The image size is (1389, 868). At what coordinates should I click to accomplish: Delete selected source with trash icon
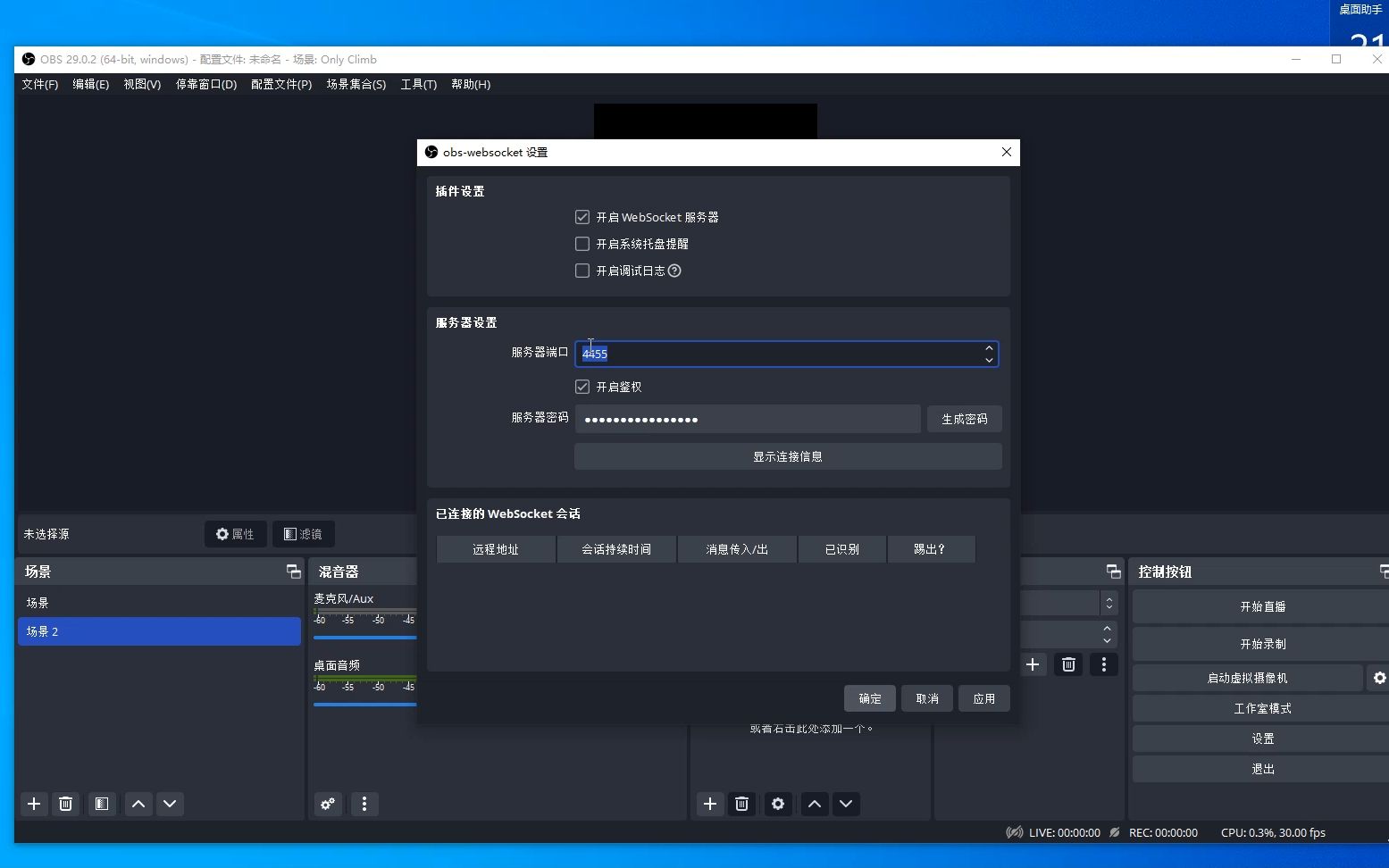pos(741,804)
